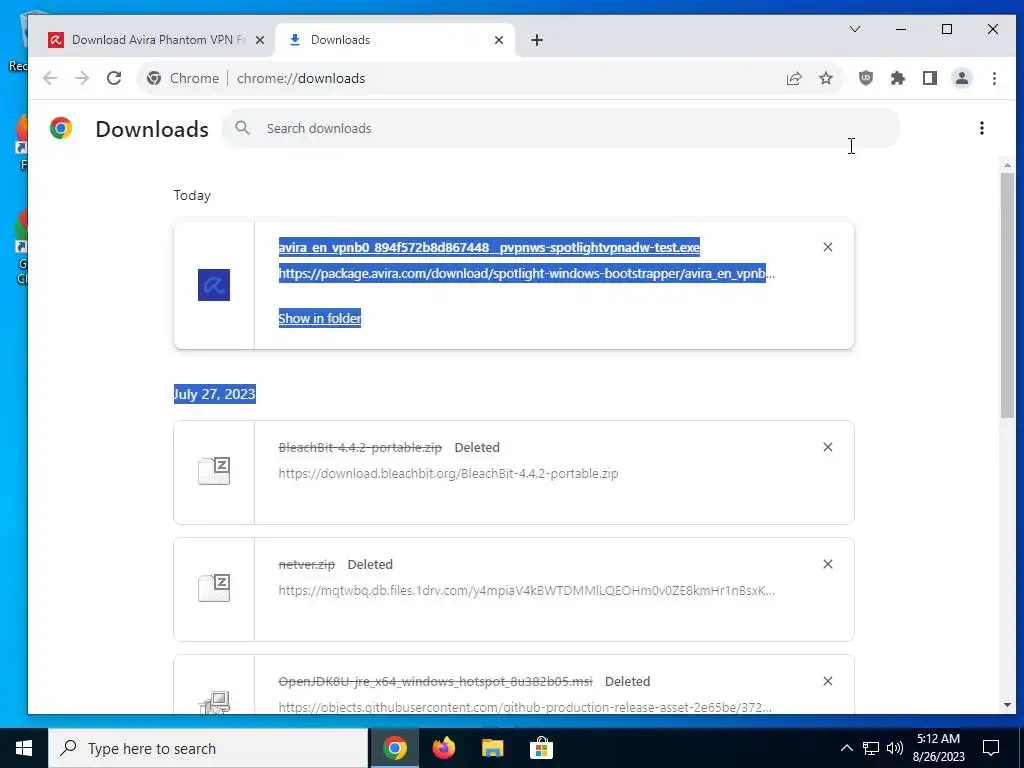Remove the OpenJDK8U msi entry from list

click(x=828, y=681)
